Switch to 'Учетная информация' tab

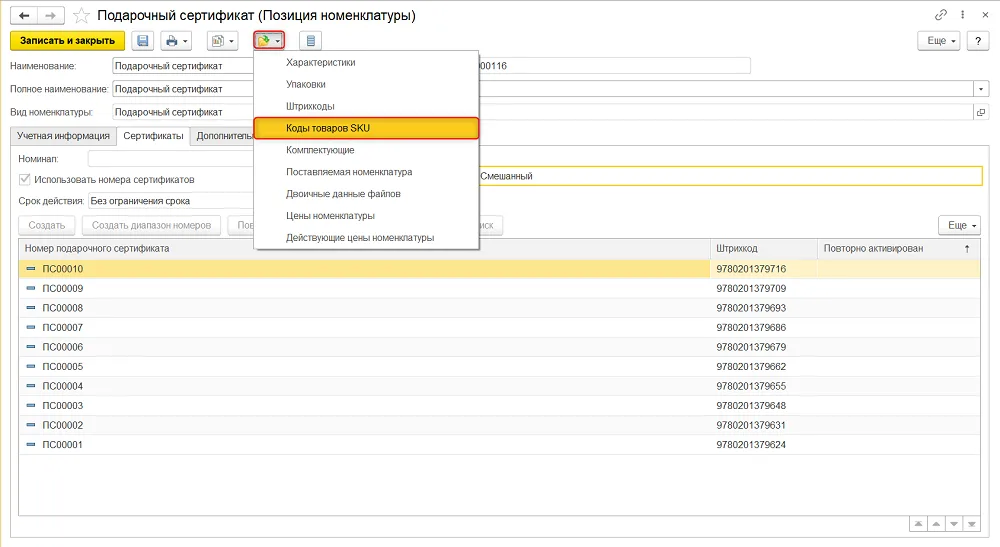pos(63,136)
